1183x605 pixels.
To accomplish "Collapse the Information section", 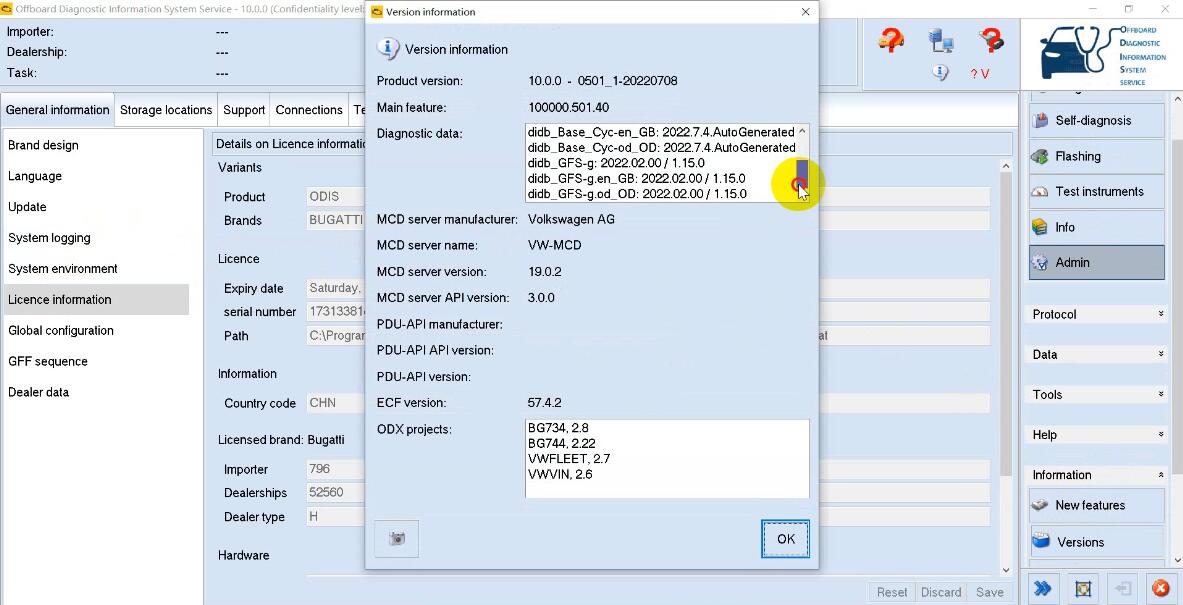I will [x=1098, y=474].
